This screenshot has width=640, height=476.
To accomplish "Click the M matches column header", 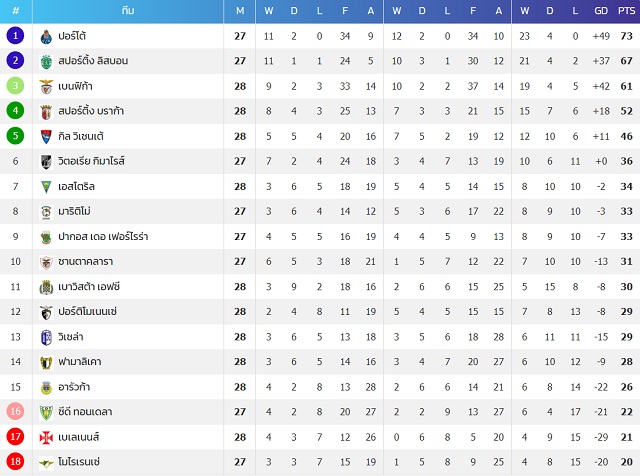I will tap(240, 11).
